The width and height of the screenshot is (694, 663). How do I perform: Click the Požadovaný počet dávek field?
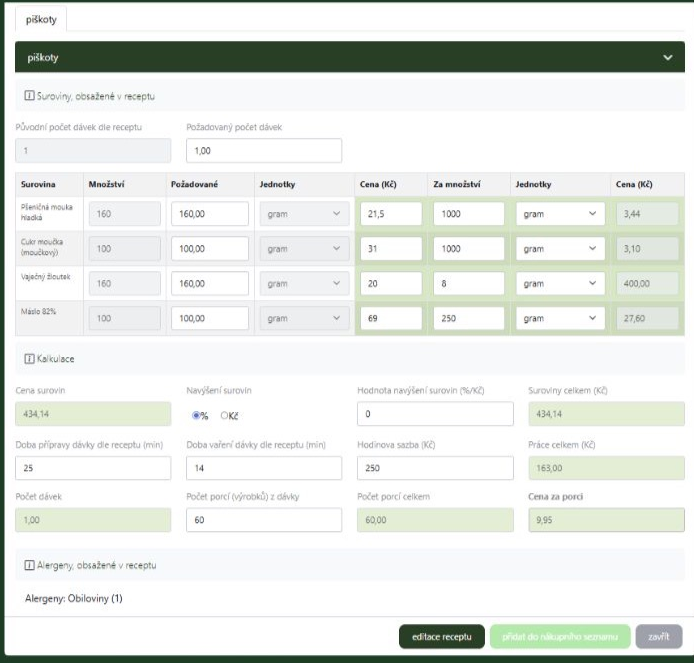tap(264, 150)
